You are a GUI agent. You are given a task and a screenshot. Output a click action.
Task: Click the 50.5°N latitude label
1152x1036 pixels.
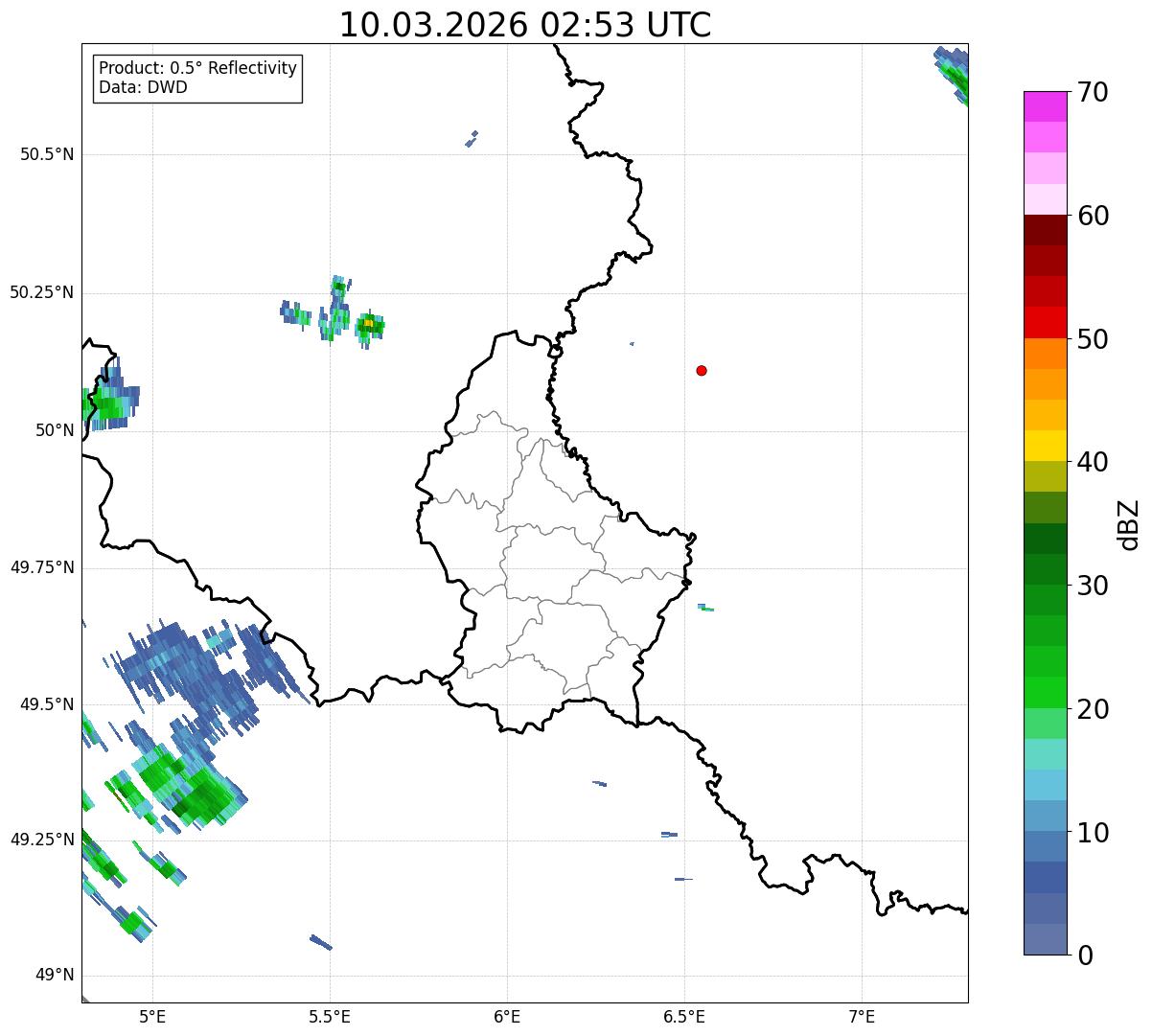(x=47, y=154)
